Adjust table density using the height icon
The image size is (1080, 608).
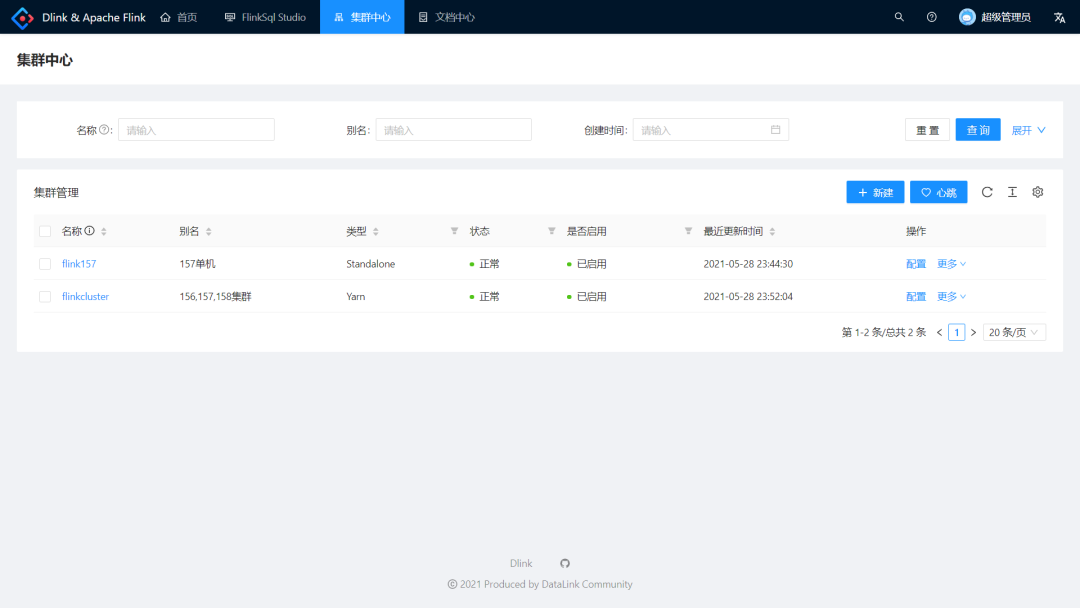(x=1012, y=191)
